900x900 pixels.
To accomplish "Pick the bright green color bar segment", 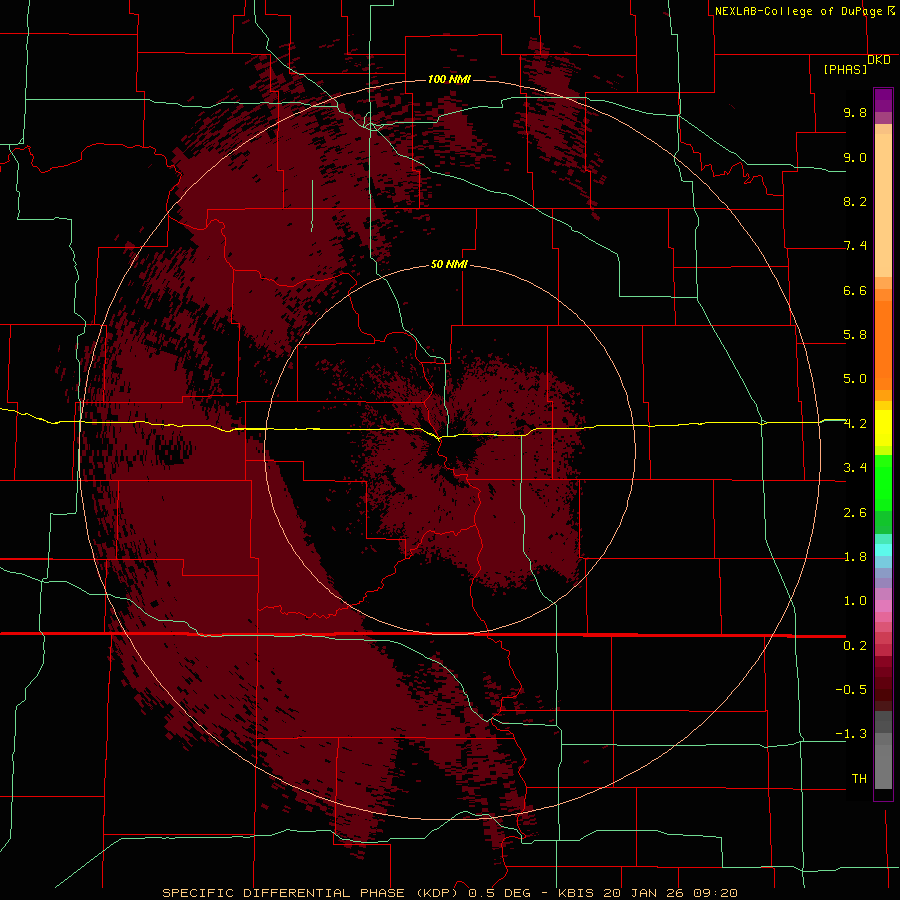I will (x=883, y=482).
